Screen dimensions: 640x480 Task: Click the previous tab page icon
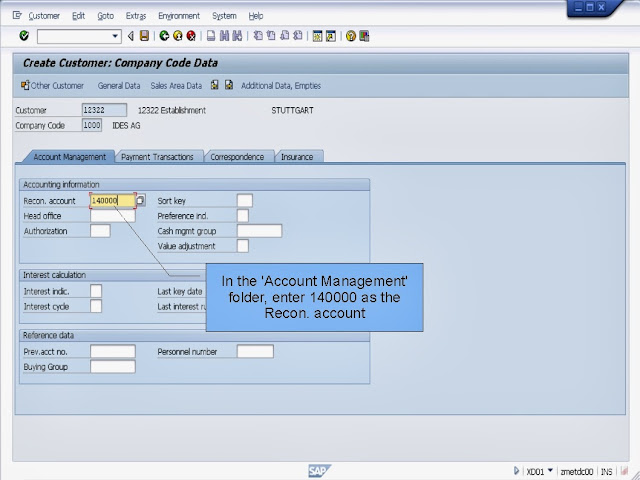[215, 85]
